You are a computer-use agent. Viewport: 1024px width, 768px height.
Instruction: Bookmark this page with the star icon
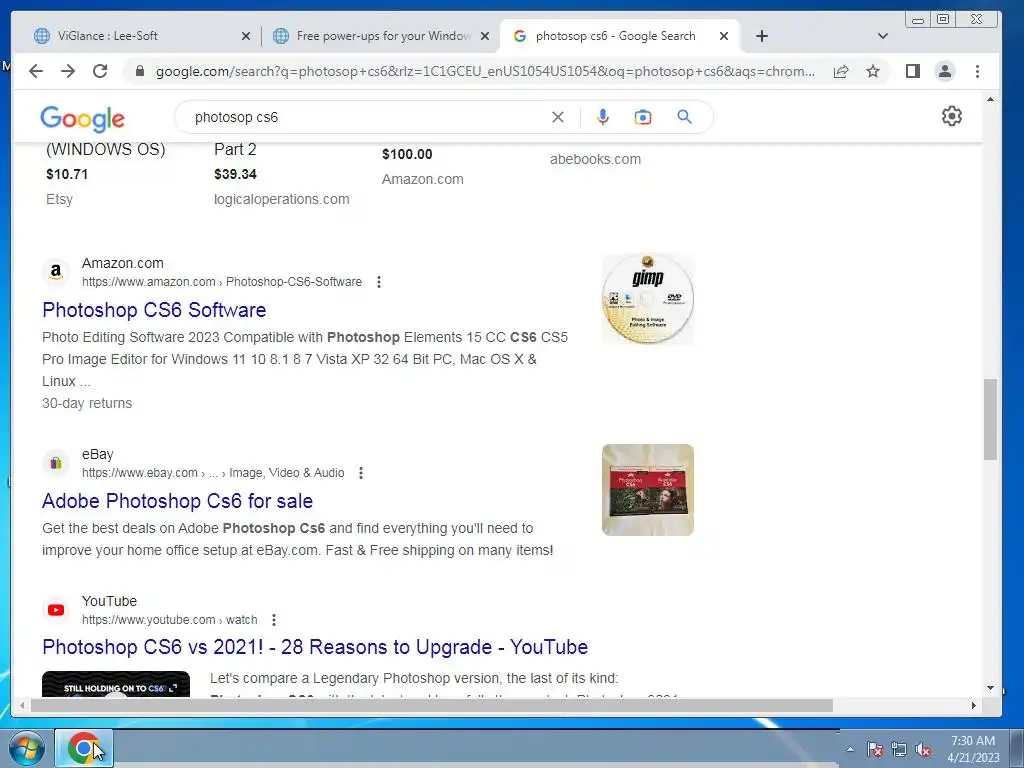(x=872, y=71)
